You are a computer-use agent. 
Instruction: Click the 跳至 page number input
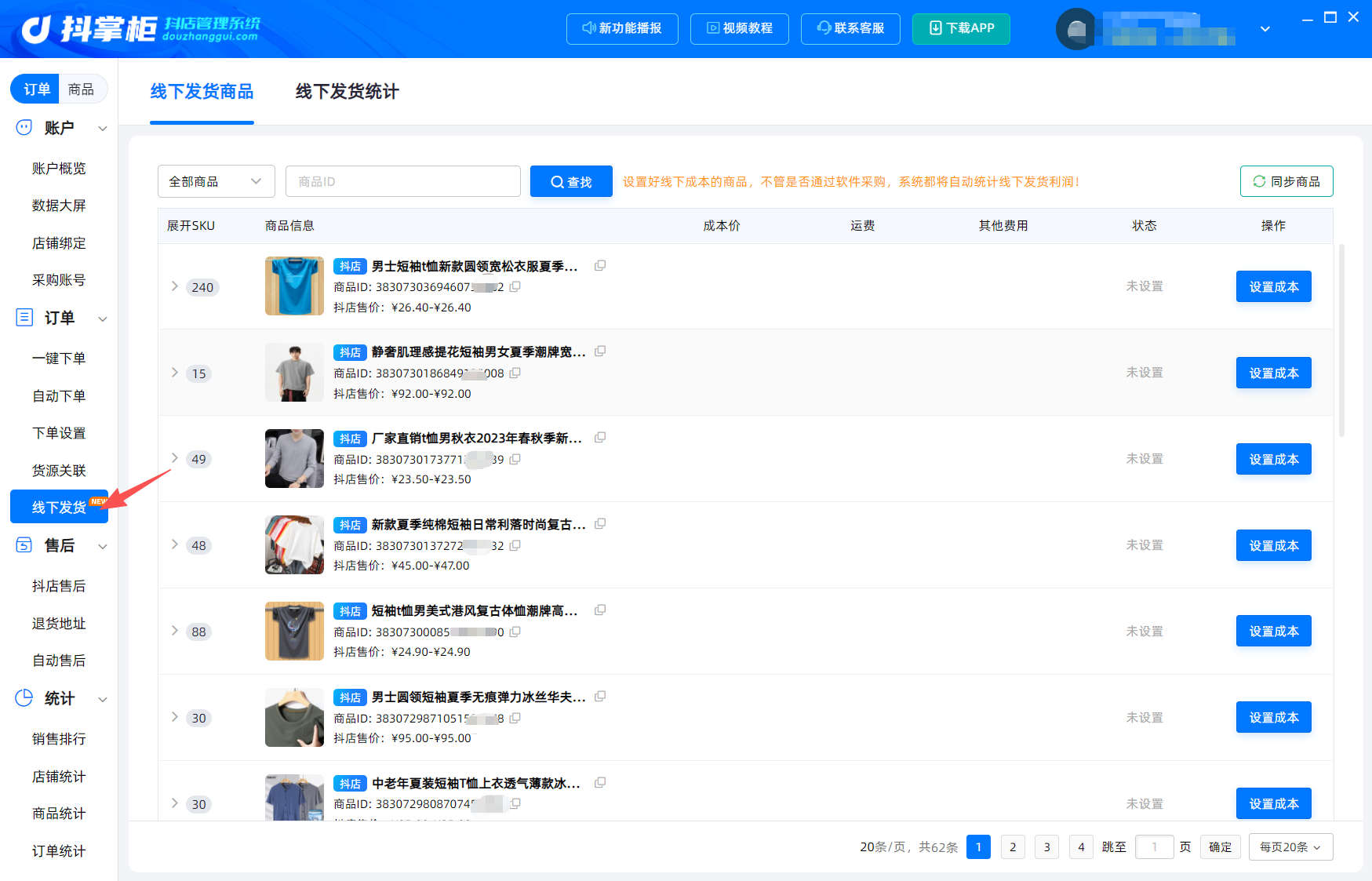1154,846
